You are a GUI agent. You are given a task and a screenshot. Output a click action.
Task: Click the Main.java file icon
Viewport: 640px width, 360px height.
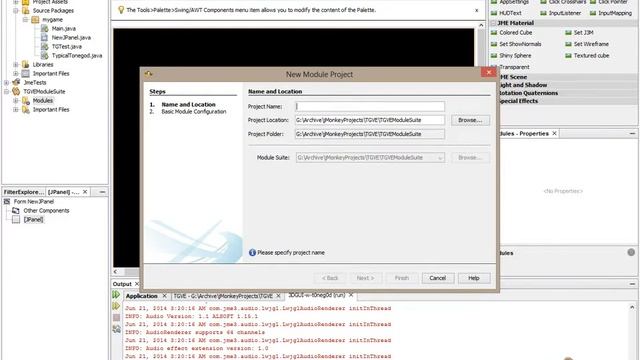point(44,29)
